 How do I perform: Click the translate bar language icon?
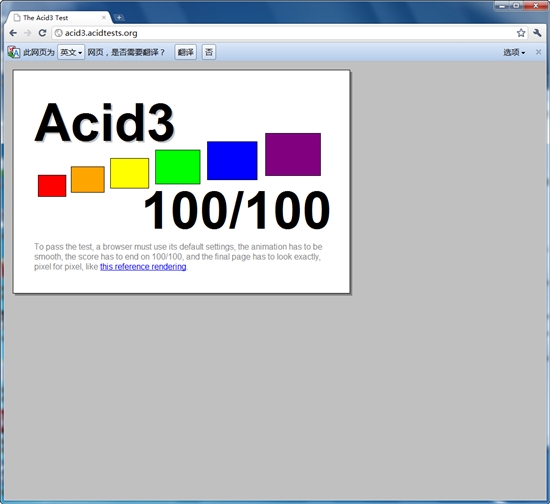[x=14, y=52]
